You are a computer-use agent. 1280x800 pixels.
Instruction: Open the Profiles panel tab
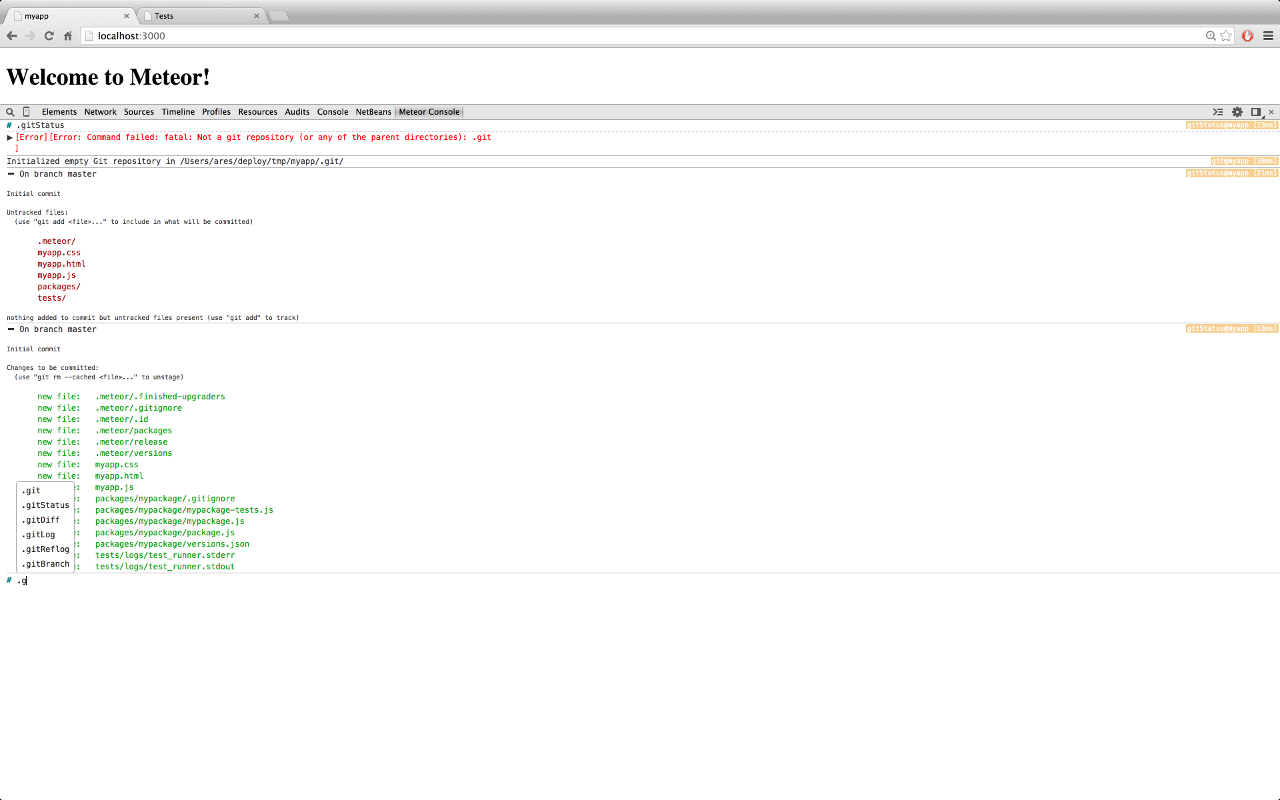tap(216, 112)
